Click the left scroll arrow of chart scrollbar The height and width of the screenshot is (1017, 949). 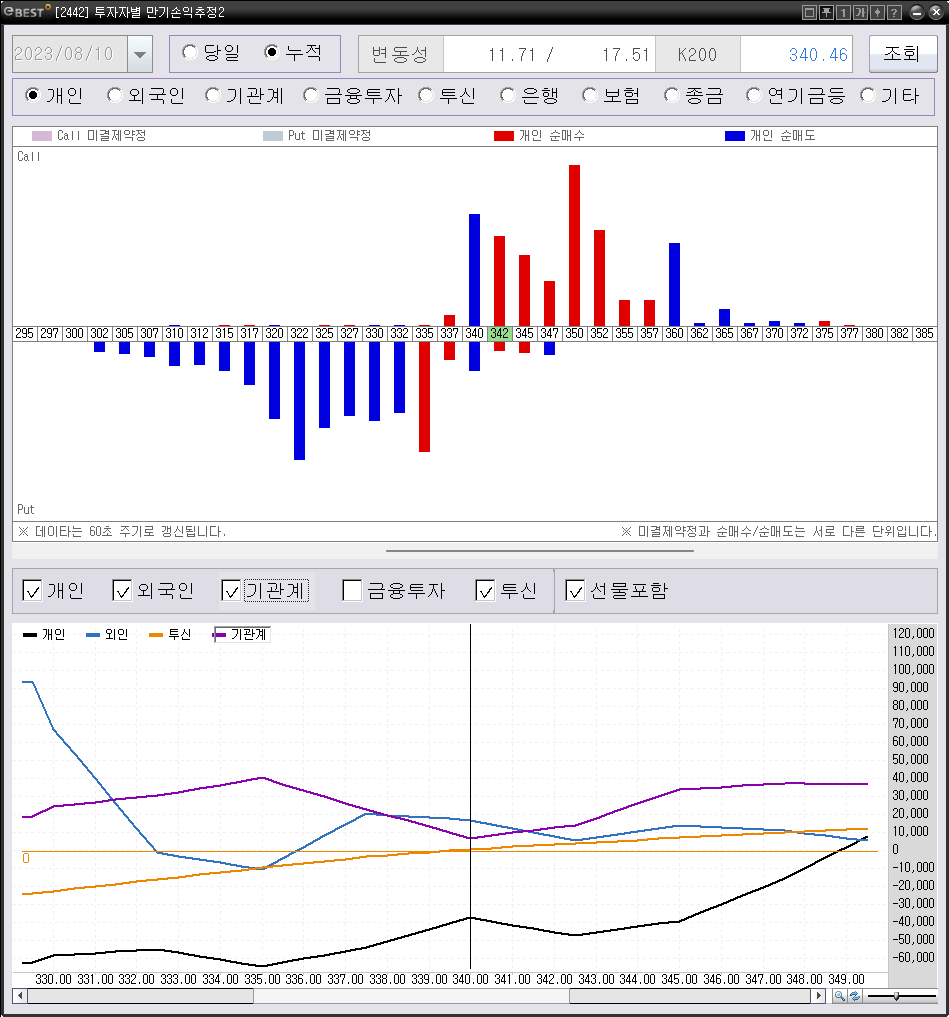(x=20, y=996)
